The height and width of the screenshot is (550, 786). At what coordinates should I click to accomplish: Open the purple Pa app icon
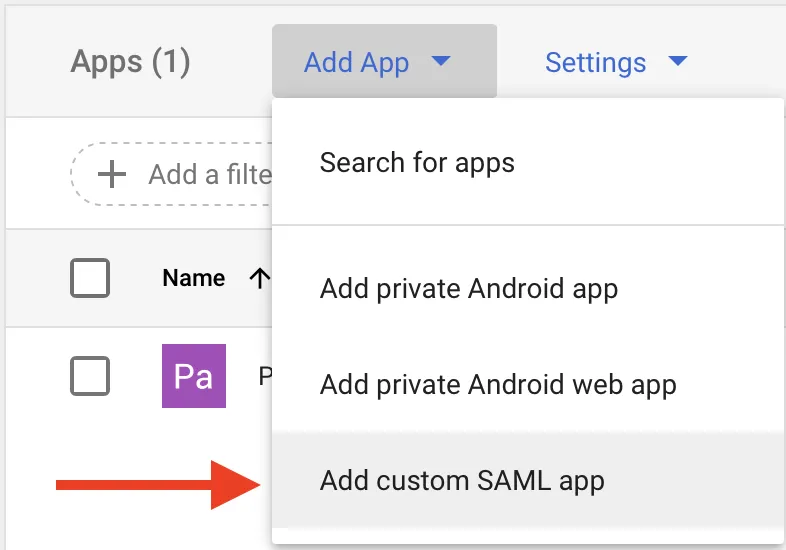pyautogui.click(x=194, y=376)
